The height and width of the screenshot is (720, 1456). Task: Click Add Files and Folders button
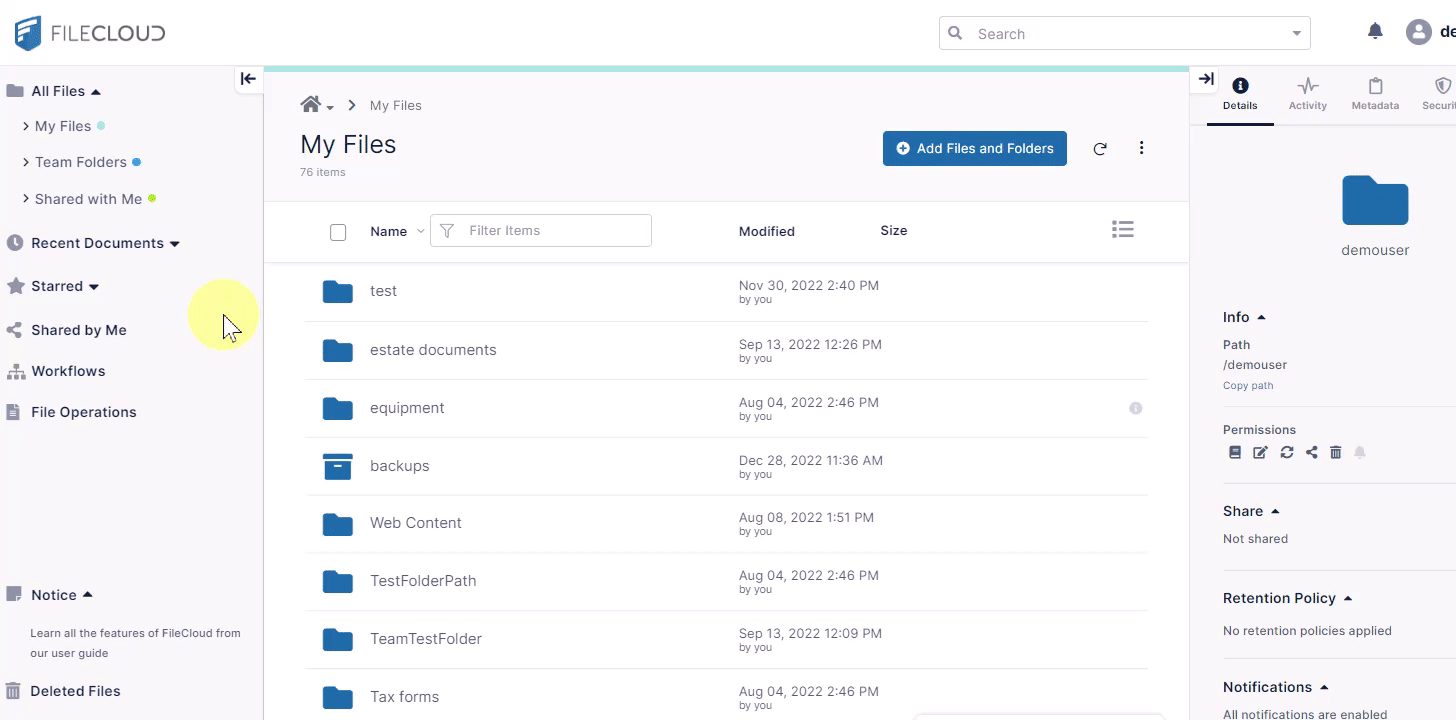pyautogui.click(x=974, y=148)
